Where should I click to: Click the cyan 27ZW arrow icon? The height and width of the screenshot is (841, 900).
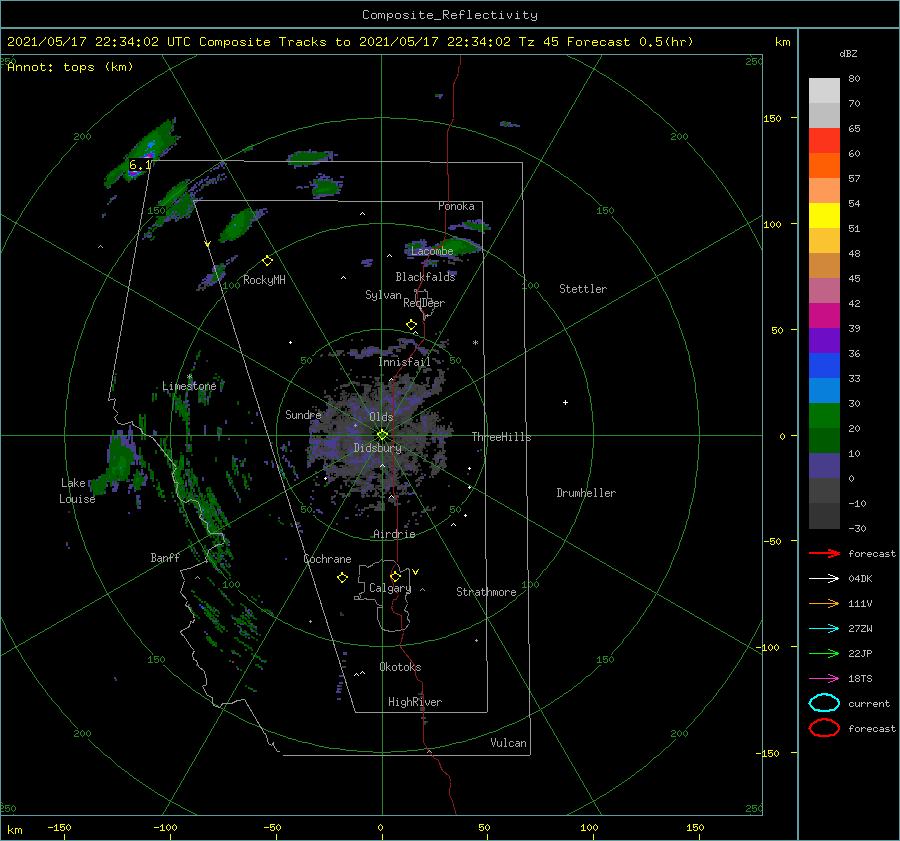(x=824, y=629)
